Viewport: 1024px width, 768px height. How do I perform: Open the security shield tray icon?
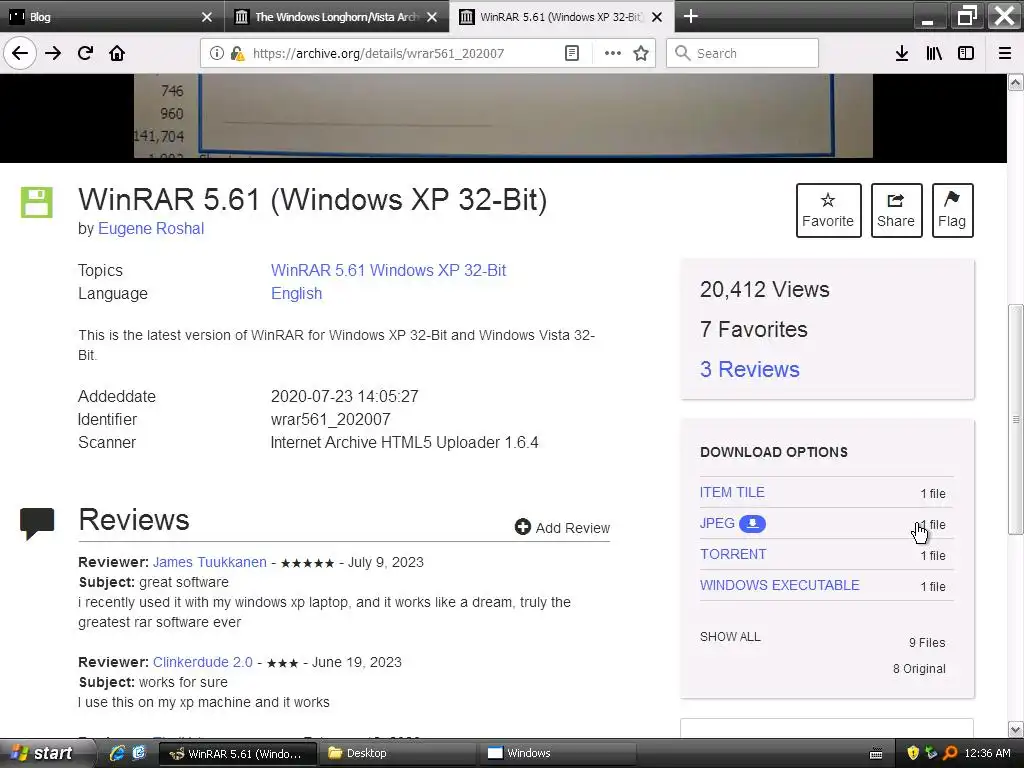[x=913, y=753]
